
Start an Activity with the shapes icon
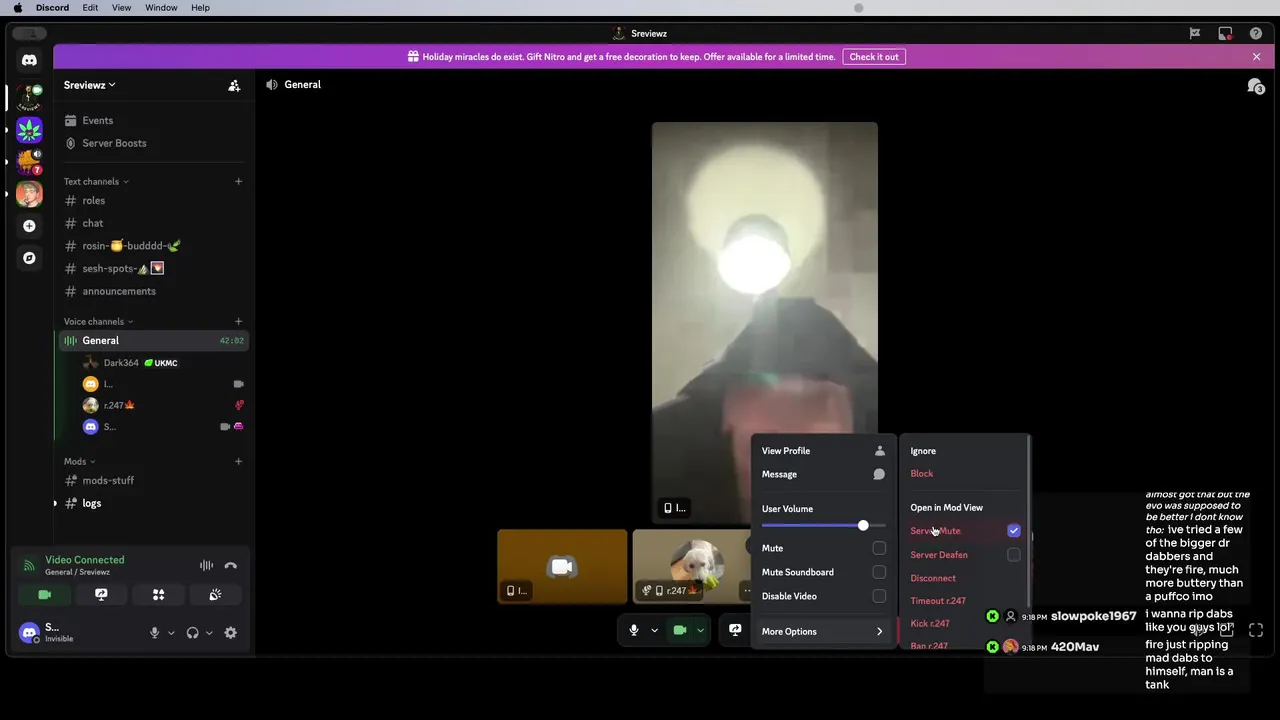tap(158, 594)
